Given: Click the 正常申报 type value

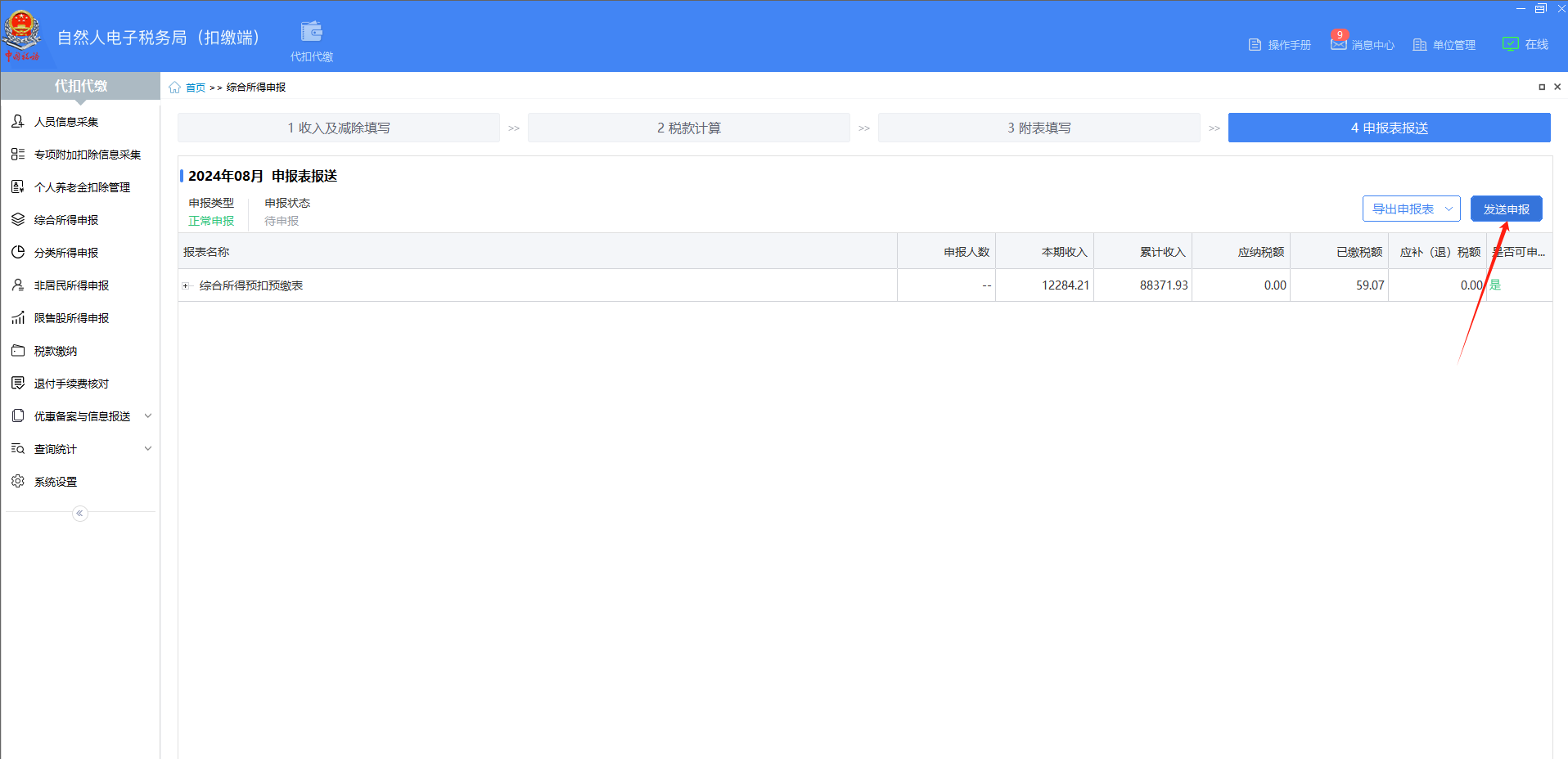Looking at the screenshot, I should (211, 221).
